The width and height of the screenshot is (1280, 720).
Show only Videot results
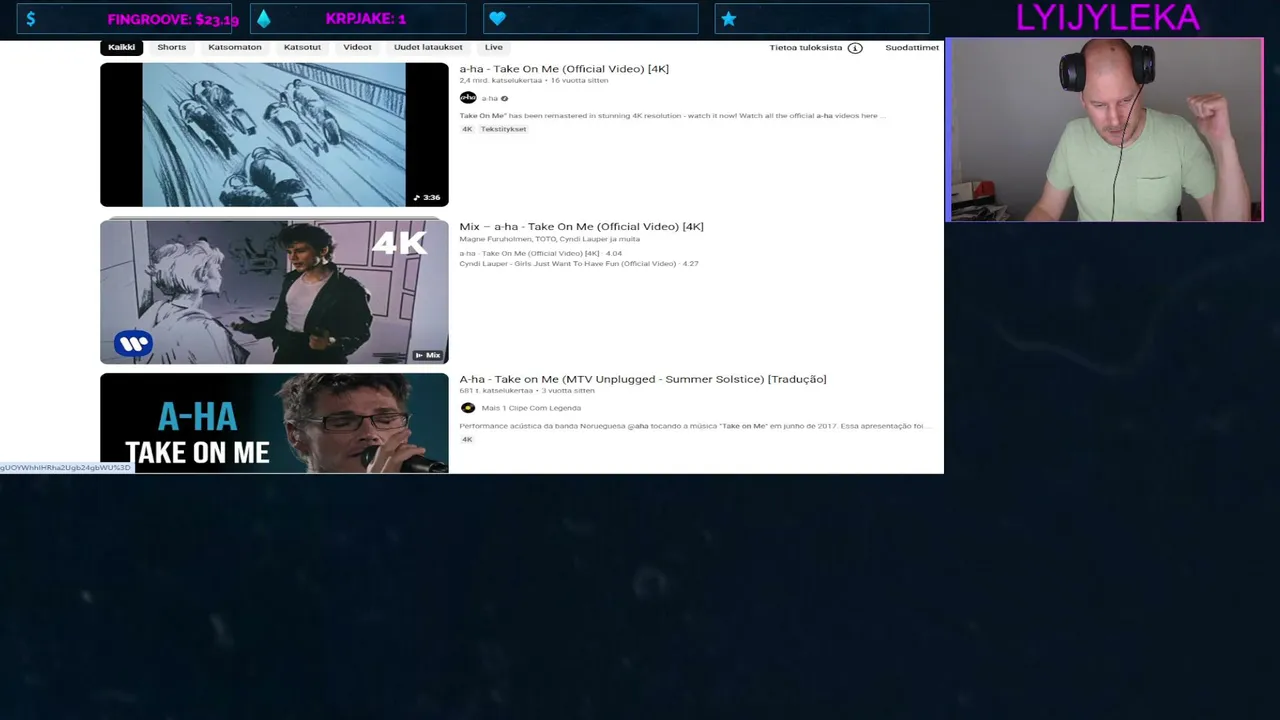357,47
